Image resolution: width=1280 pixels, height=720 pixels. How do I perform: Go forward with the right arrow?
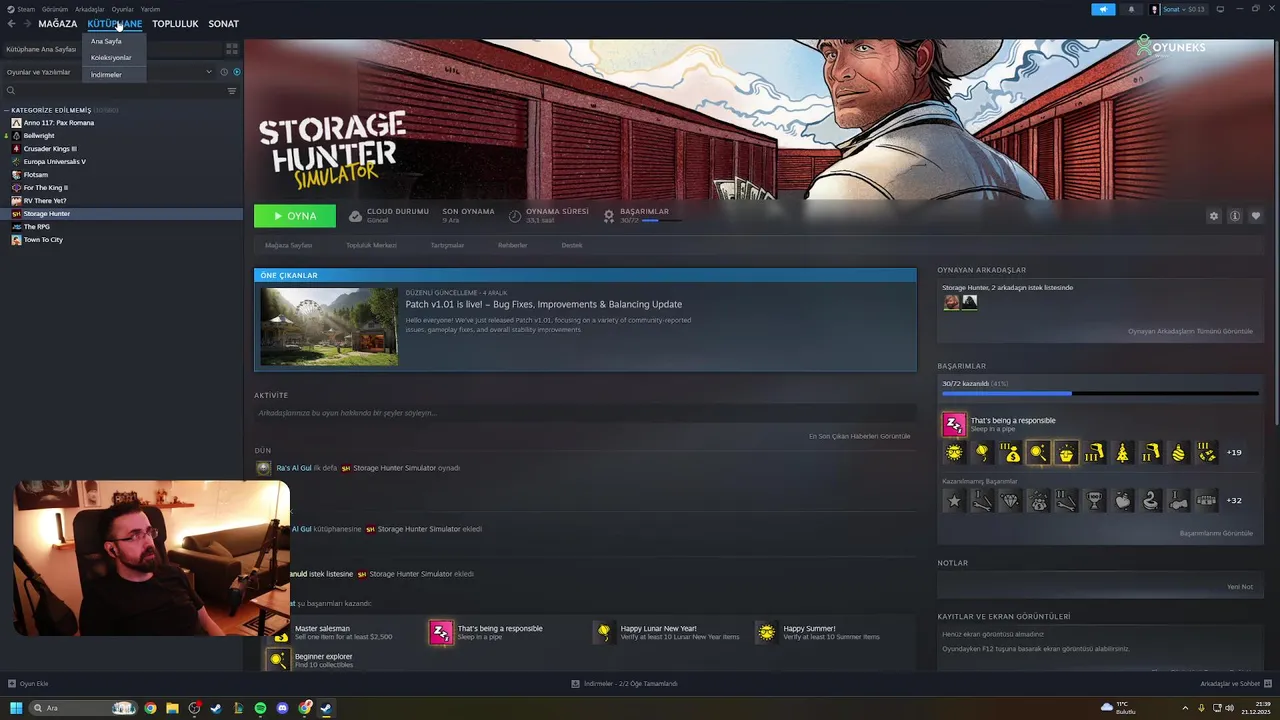click(26, 23)
